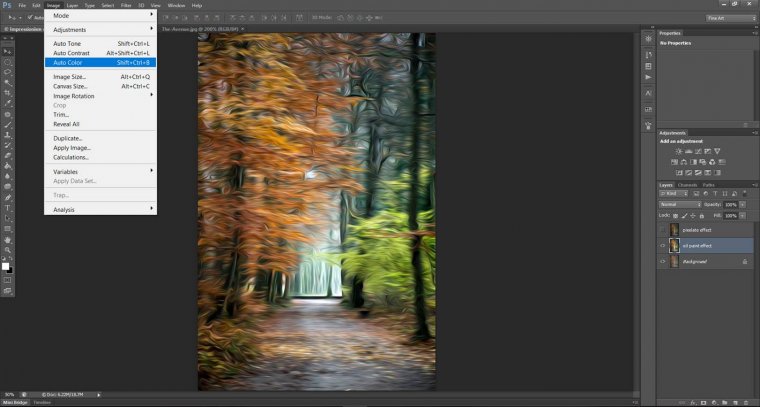Select the Lasso tool

[x=7, y=72]
